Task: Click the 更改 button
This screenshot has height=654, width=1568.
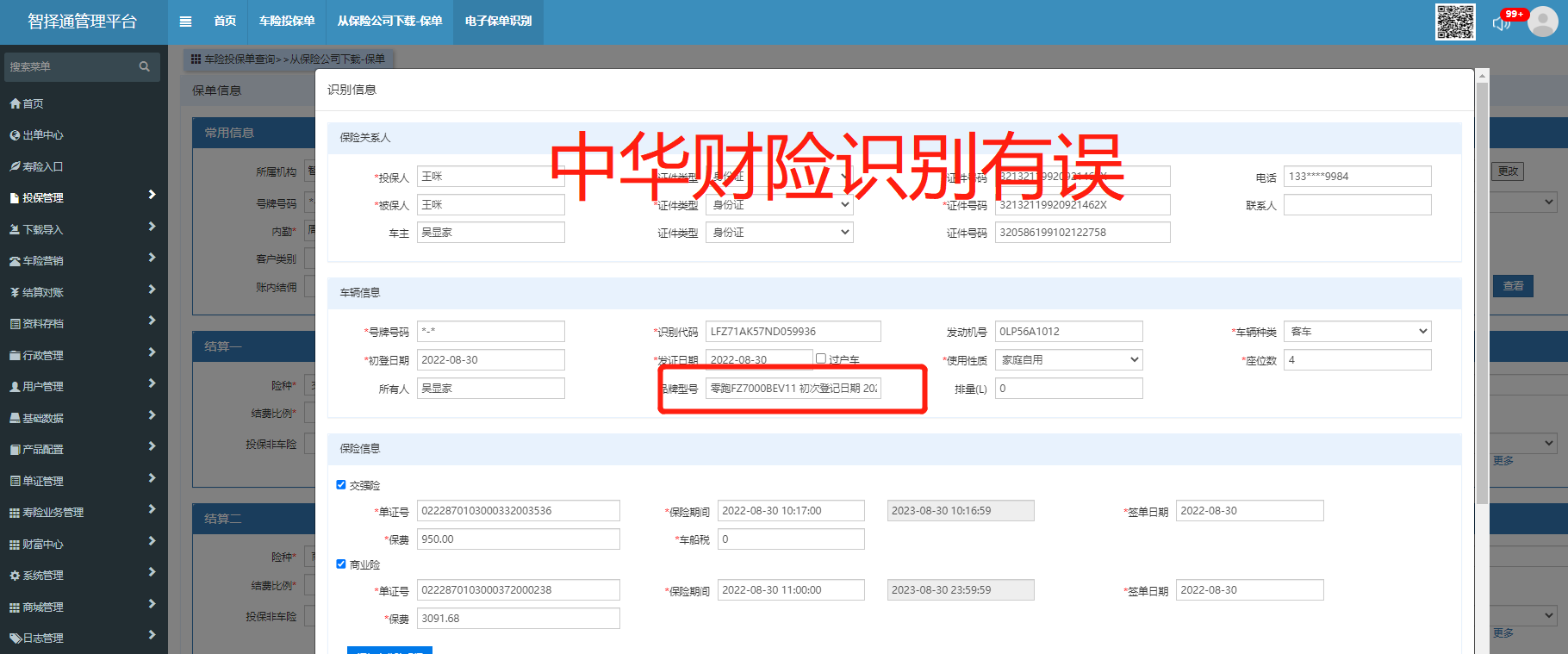Action: (x=1508, y=171)
